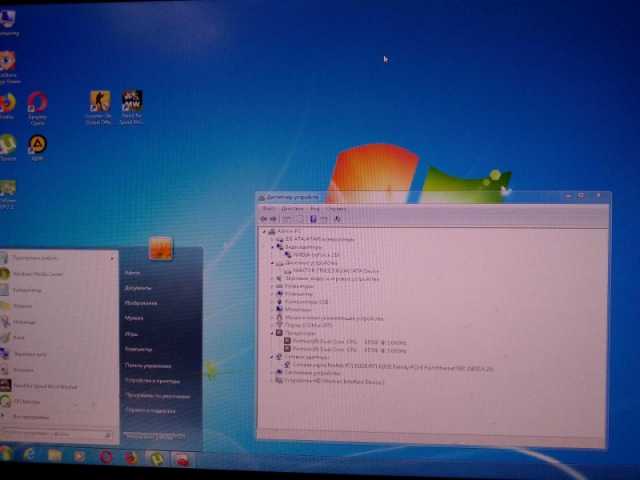Click the Windows Start orb
Screen dimensions: 640x480
pos(6,453)
